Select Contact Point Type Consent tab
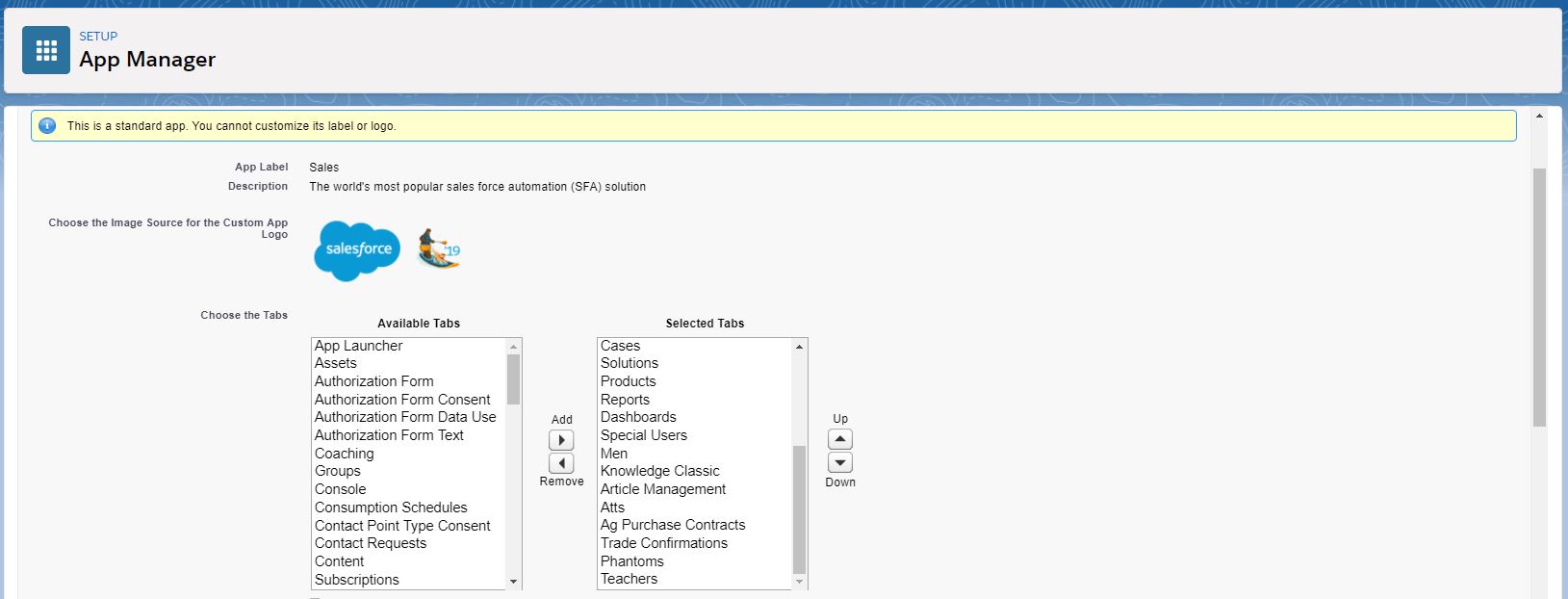This screenshot has height=599, width=1568. [x=408, y=526]
